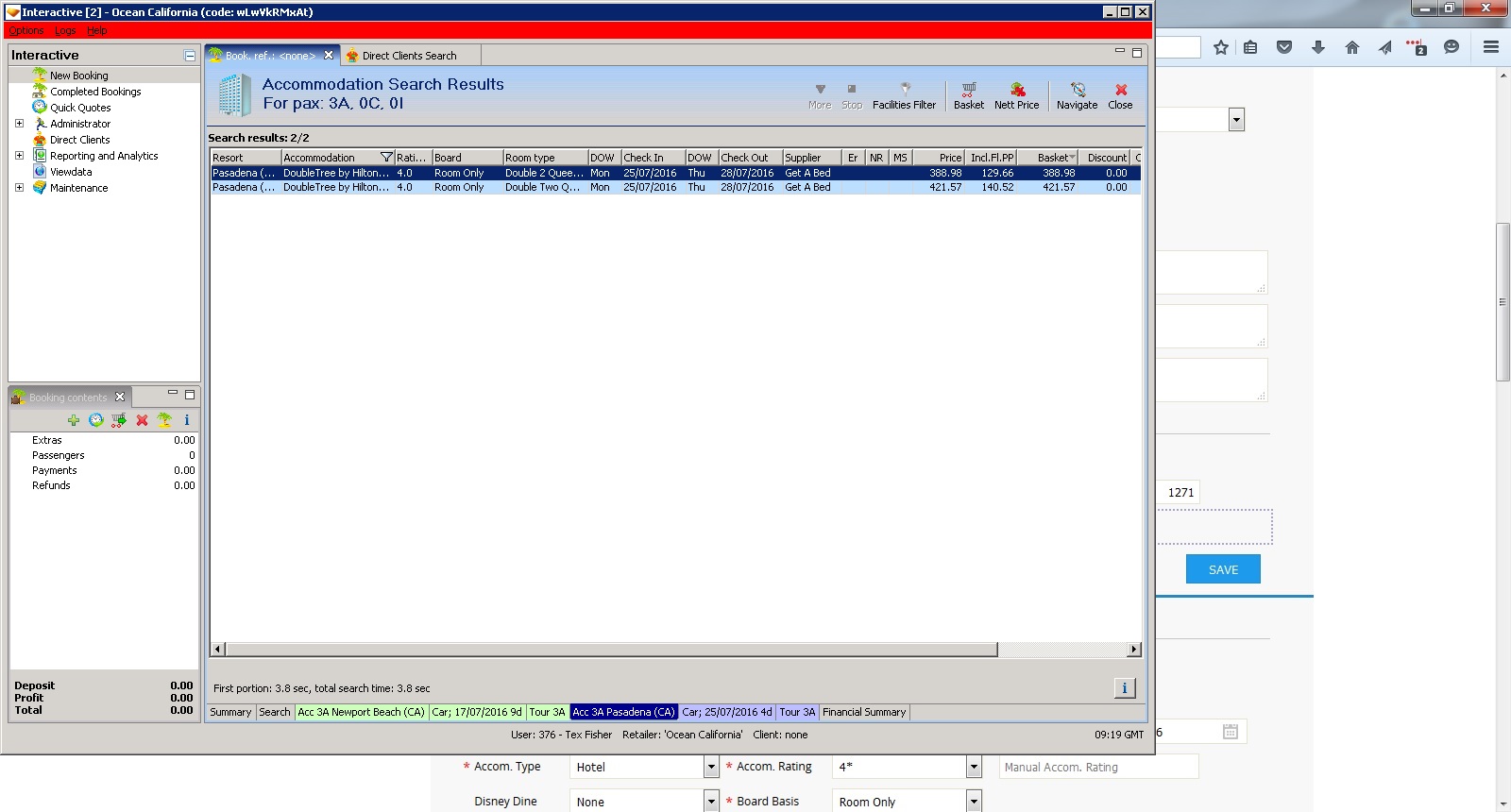Open the Car; 25/07/2016 4d tab
The width and height of the screenshot is (1511, 812).
(727, 712)
